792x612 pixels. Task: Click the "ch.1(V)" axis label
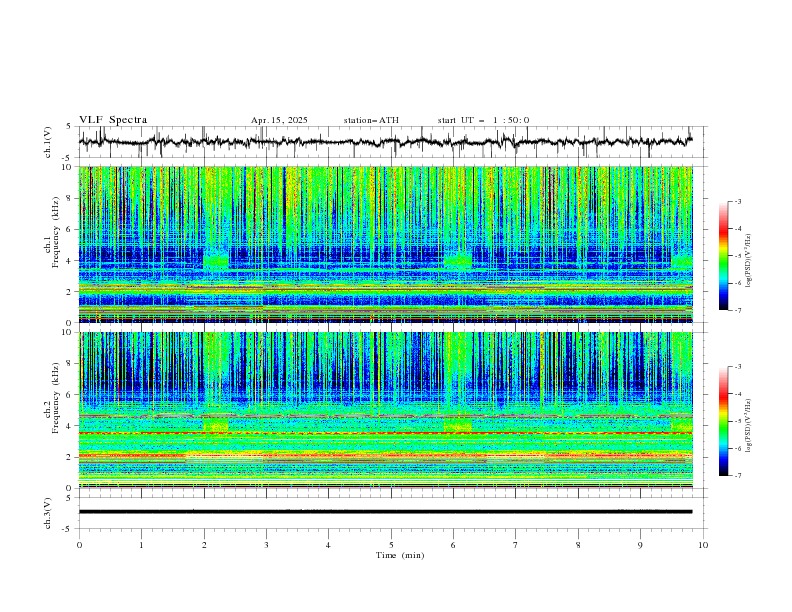coord(48,142)
